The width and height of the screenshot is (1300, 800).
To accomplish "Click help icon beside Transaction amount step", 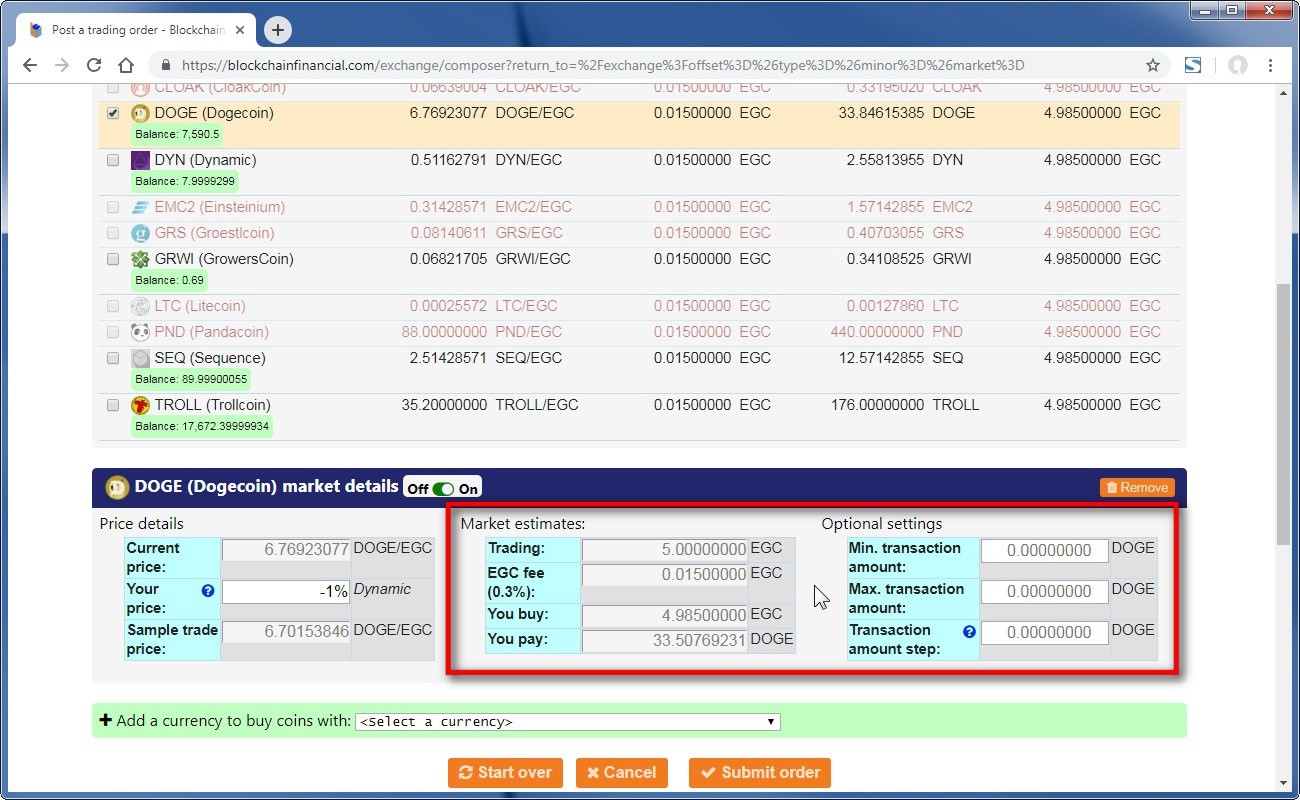I will click(x=968, y=632).
